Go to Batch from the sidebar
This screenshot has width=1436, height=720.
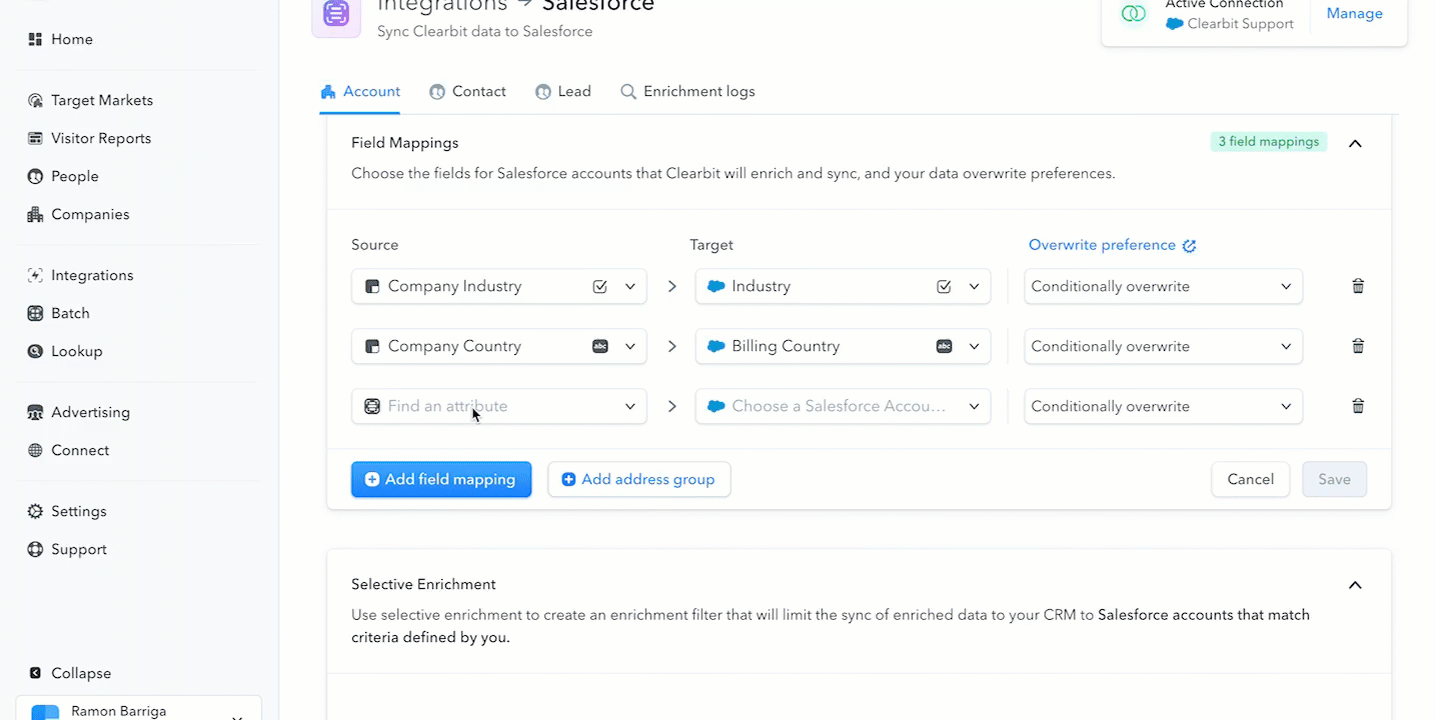click(x=70, y=312)
